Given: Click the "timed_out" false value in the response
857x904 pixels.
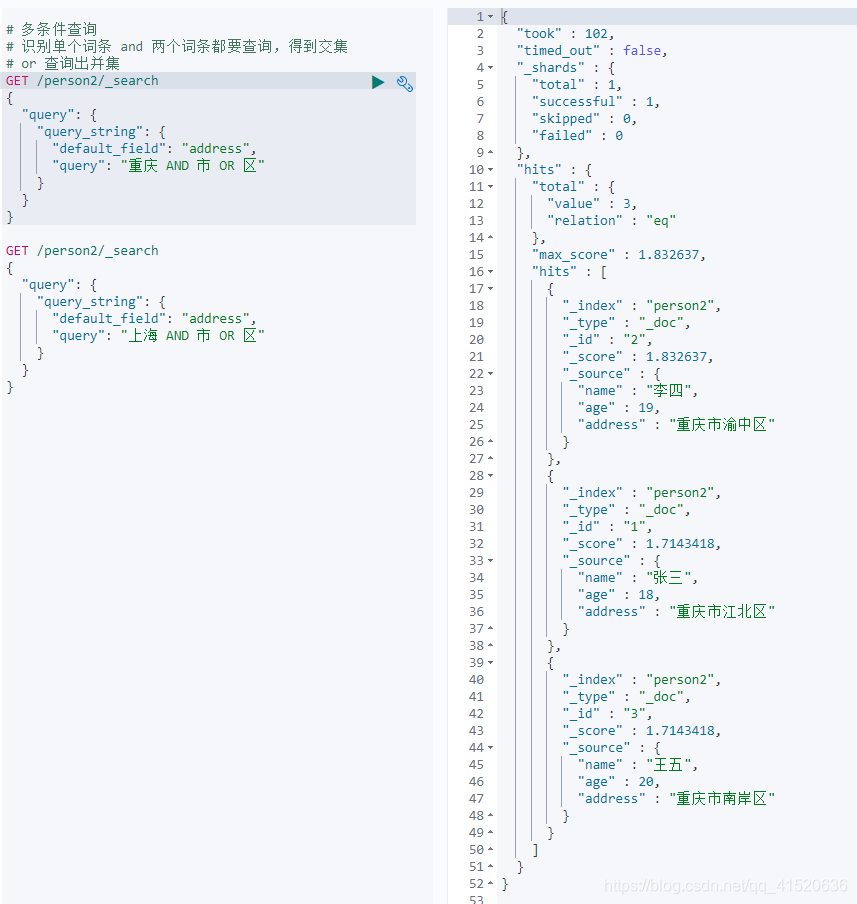Looking at the screenshot, I should 643,51.
